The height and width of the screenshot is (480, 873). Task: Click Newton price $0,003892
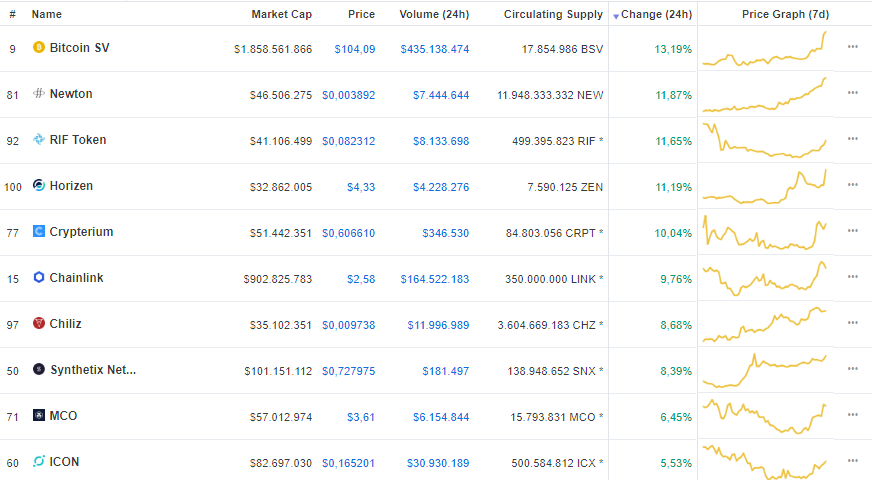tap(349, 95)
